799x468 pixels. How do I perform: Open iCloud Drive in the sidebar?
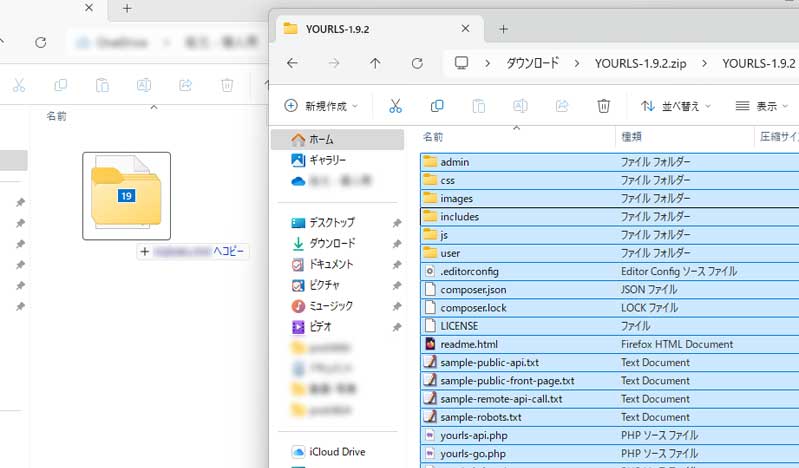point(337,452)
